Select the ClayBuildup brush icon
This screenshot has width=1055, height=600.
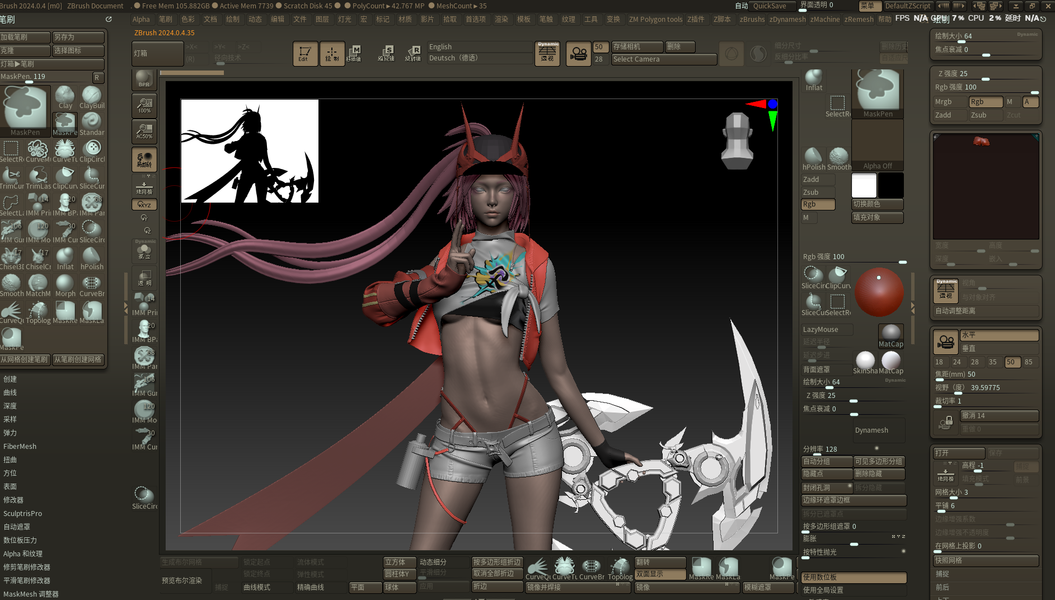coord(92,96)
